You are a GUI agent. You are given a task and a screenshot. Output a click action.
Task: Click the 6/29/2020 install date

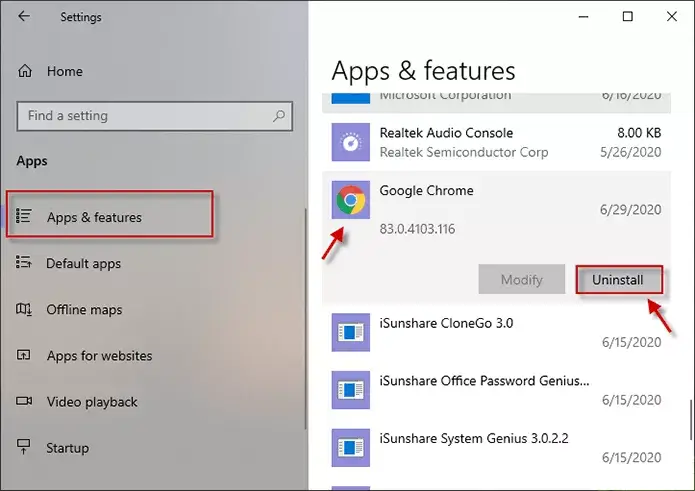630,210
